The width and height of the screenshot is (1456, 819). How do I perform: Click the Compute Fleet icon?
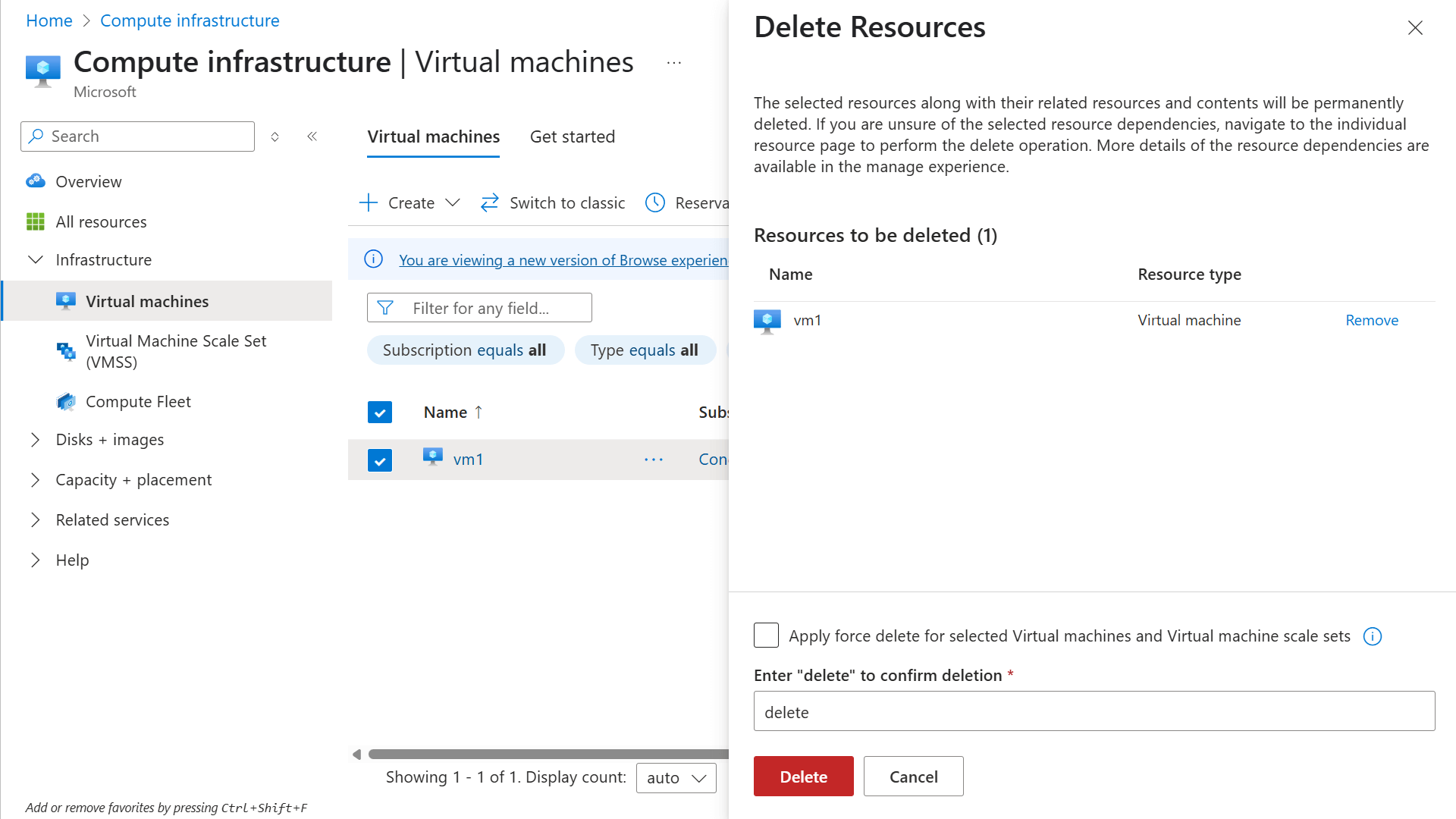(66, 401)
